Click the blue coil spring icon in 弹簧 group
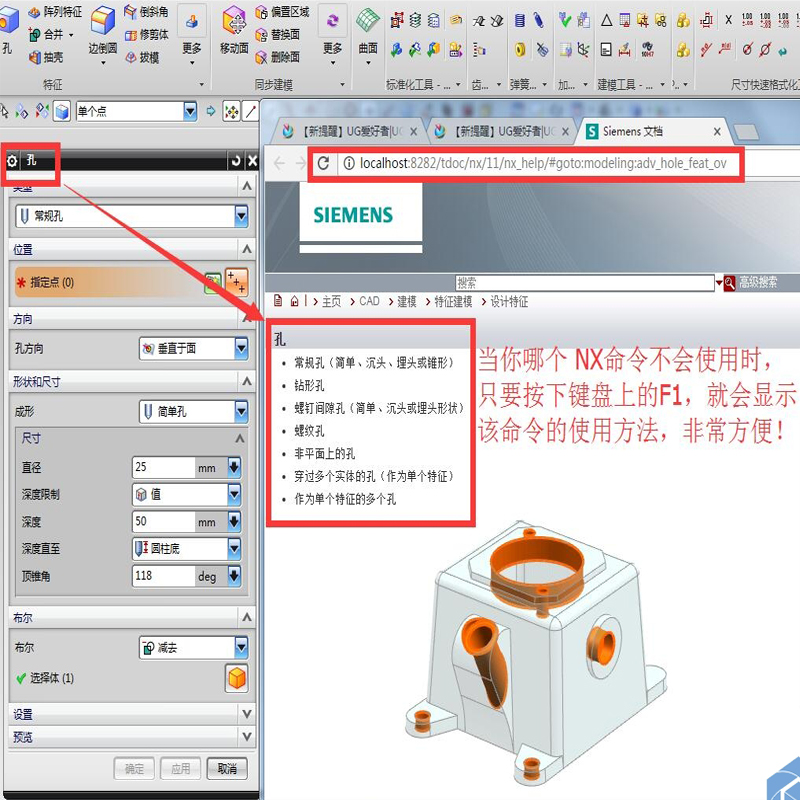 pos(519,20)
